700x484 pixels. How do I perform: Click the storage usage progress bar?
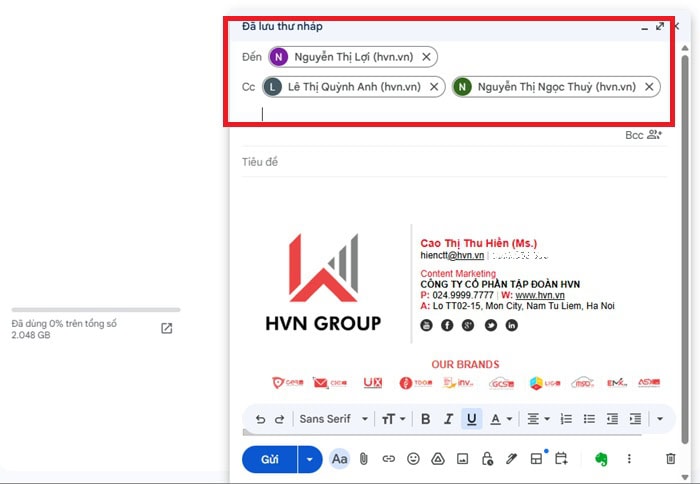coord(96,309)
